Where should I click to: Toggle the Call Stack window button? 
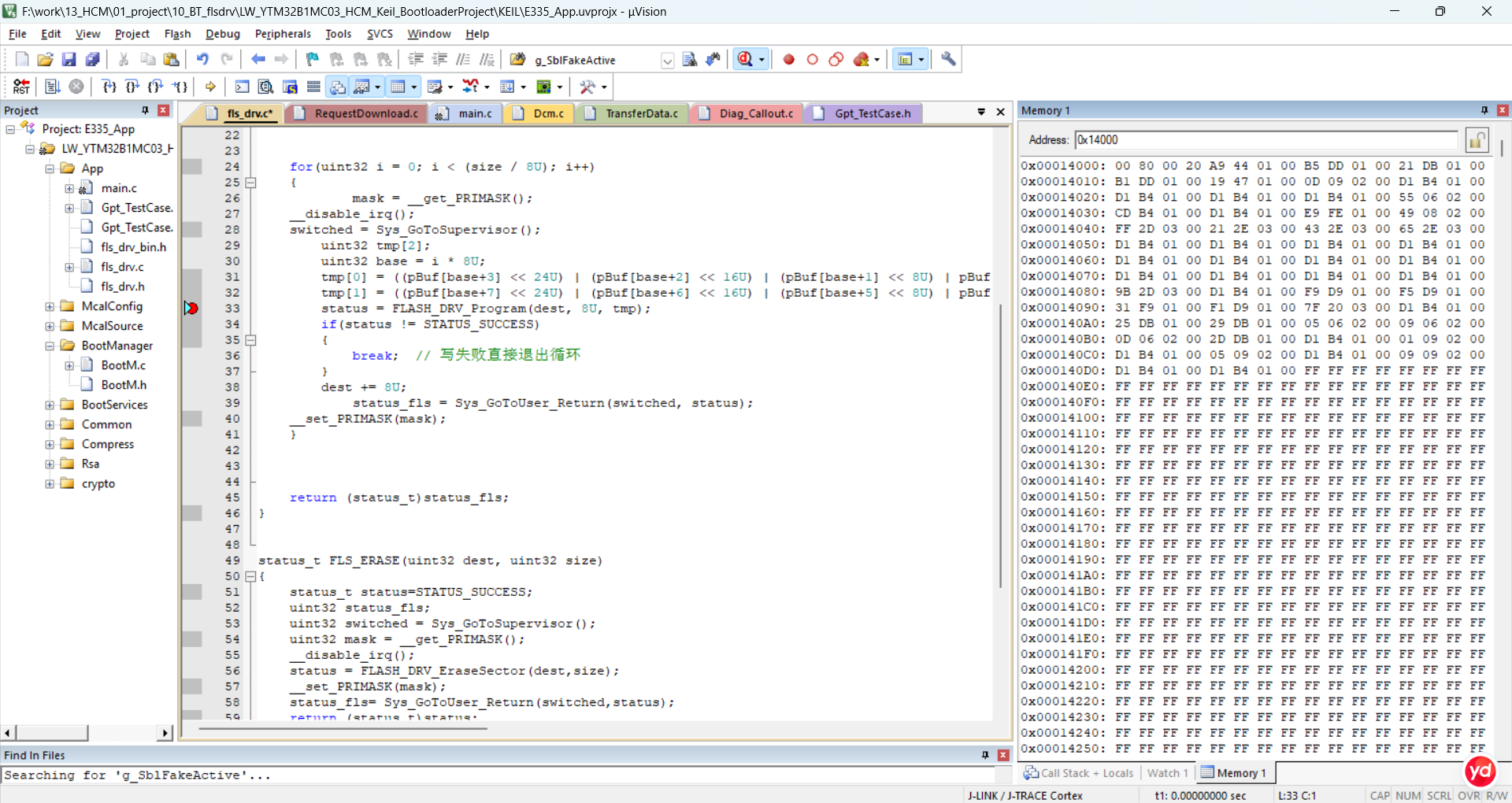pyautogui.click(x=338, y=87)
